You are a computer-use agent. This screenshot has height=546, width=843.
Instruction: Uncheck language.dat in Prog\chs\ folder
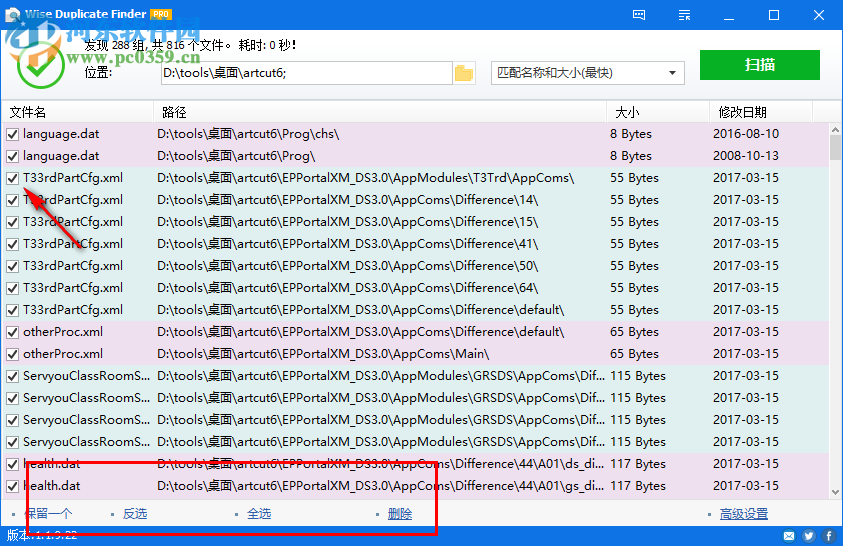coord(12,134)
